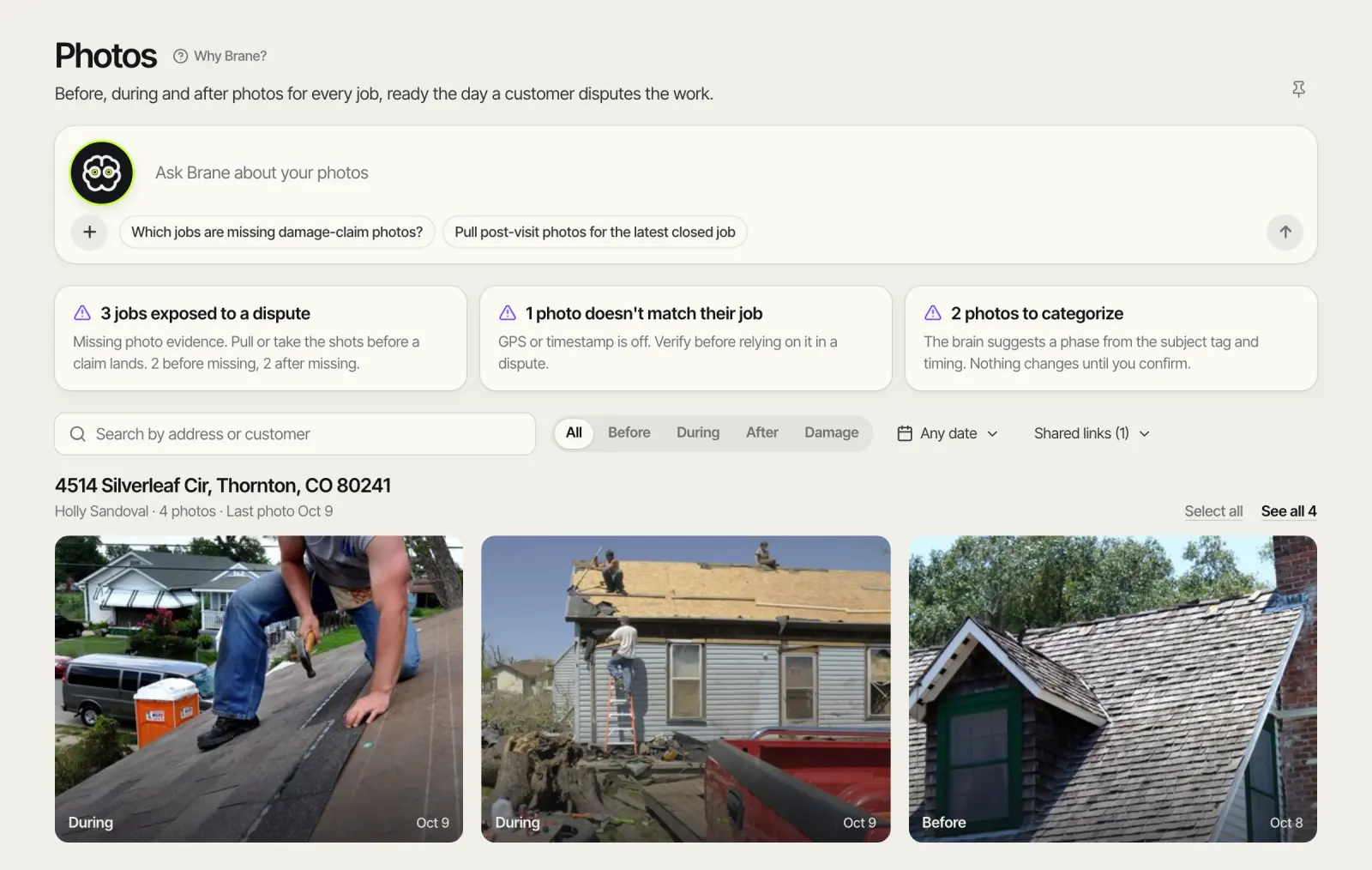Switch to the Damage filter tab
1372x870 pixels.
coord(831,432)
